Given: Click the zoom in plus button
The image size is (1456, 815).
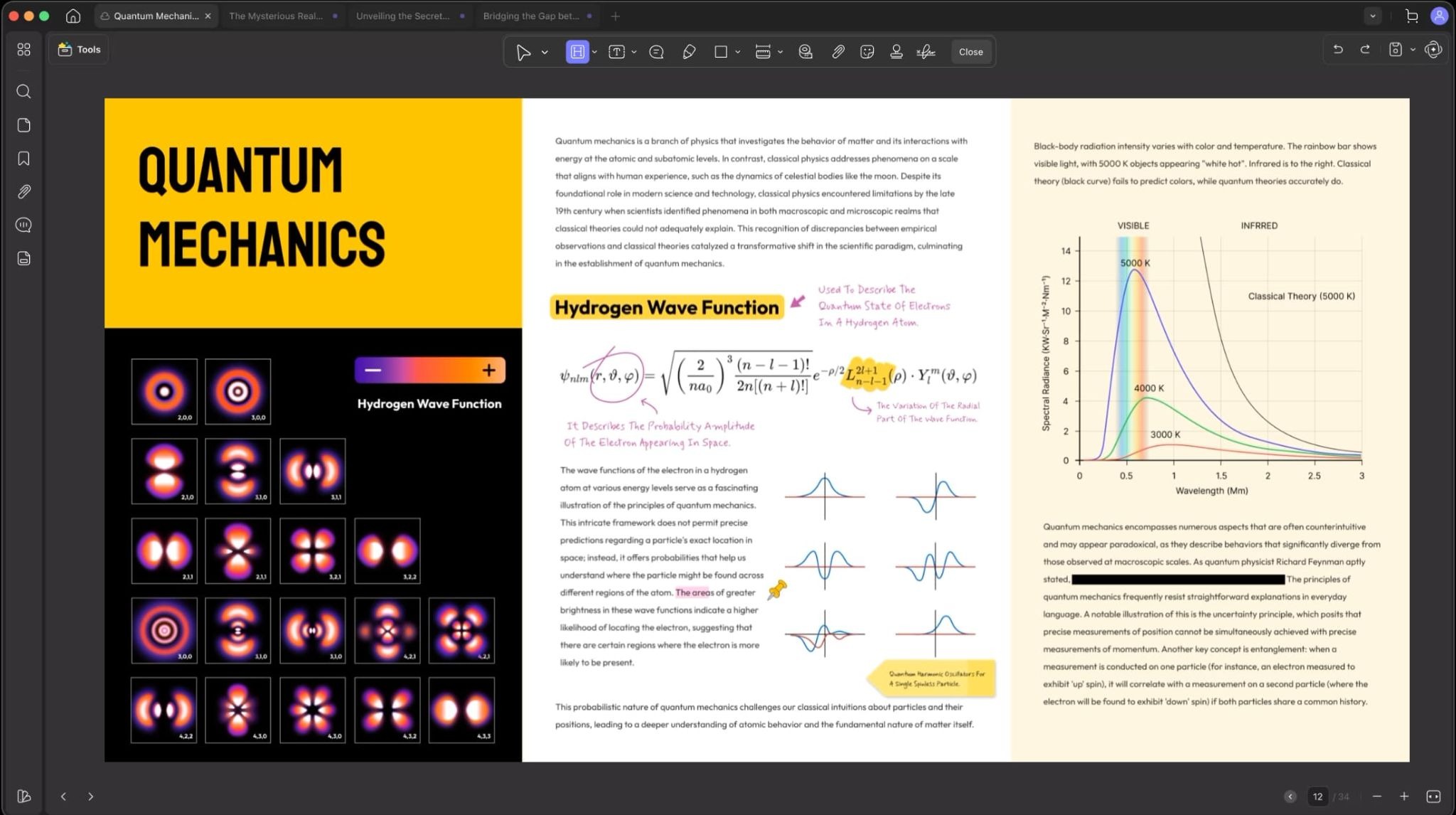Looking at the screenshot, I should coord(1404,797).
